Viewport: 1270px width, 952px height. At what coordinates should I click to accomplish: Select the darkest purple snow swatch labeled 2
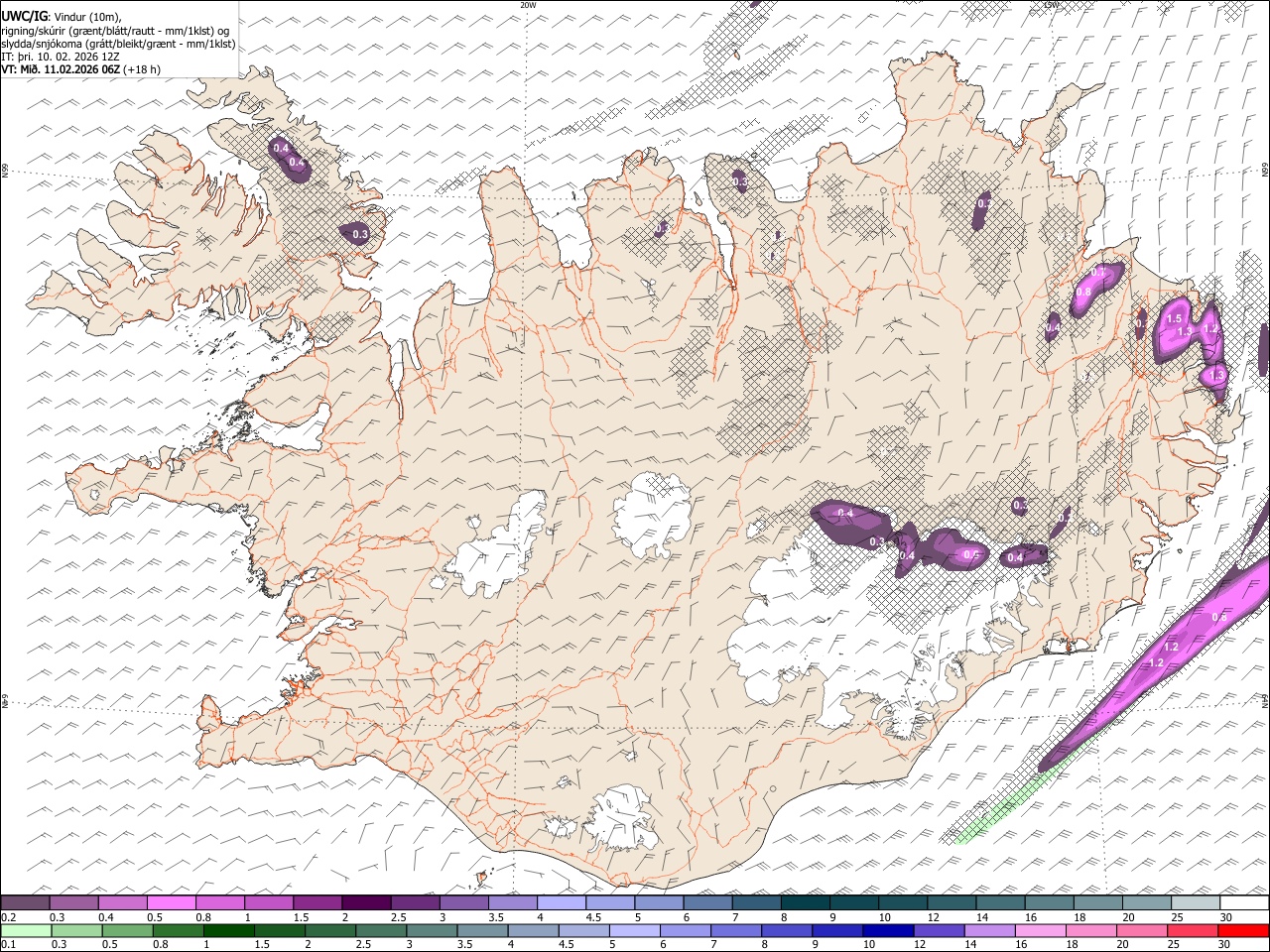tap(365, 903)
